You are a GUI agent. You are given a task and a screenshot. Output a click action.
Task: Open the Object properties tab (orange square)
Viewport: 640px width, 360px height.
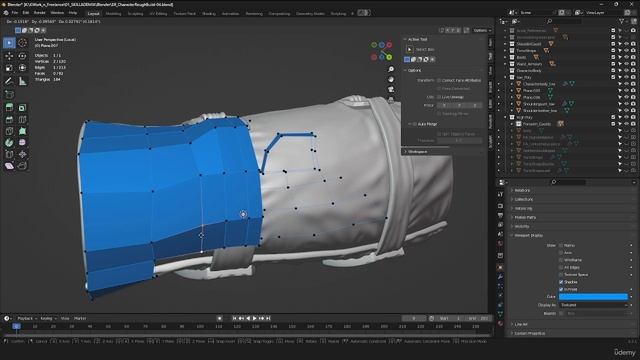click(x=500, y=267)
